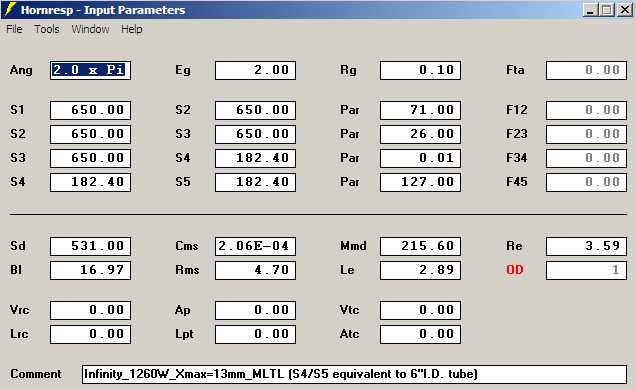Click the Ap input field
Screen dimensions: 636x390
tap(256, 310)
